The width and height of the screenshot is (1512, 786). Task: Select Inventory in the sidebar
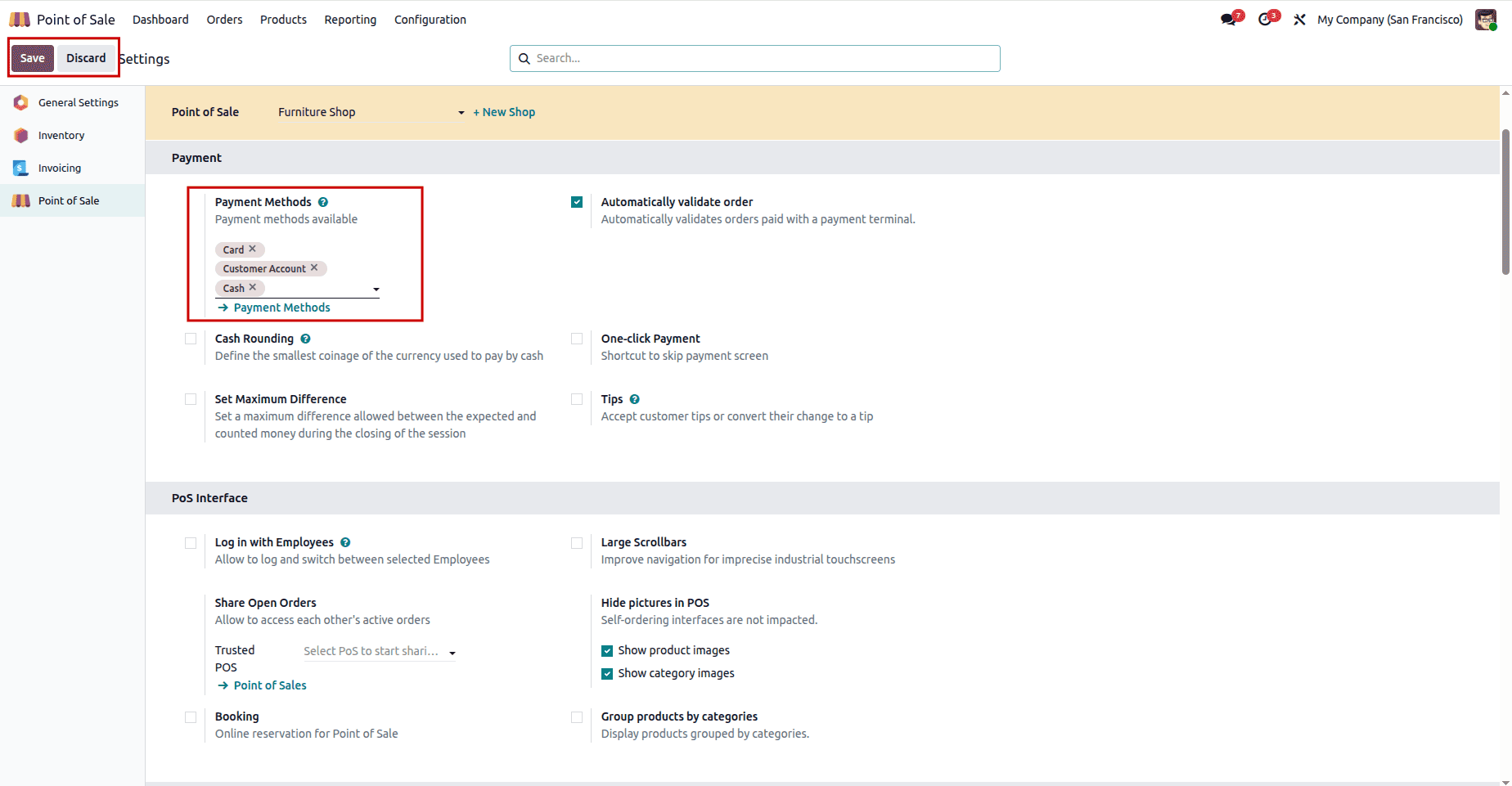point(72,135)
